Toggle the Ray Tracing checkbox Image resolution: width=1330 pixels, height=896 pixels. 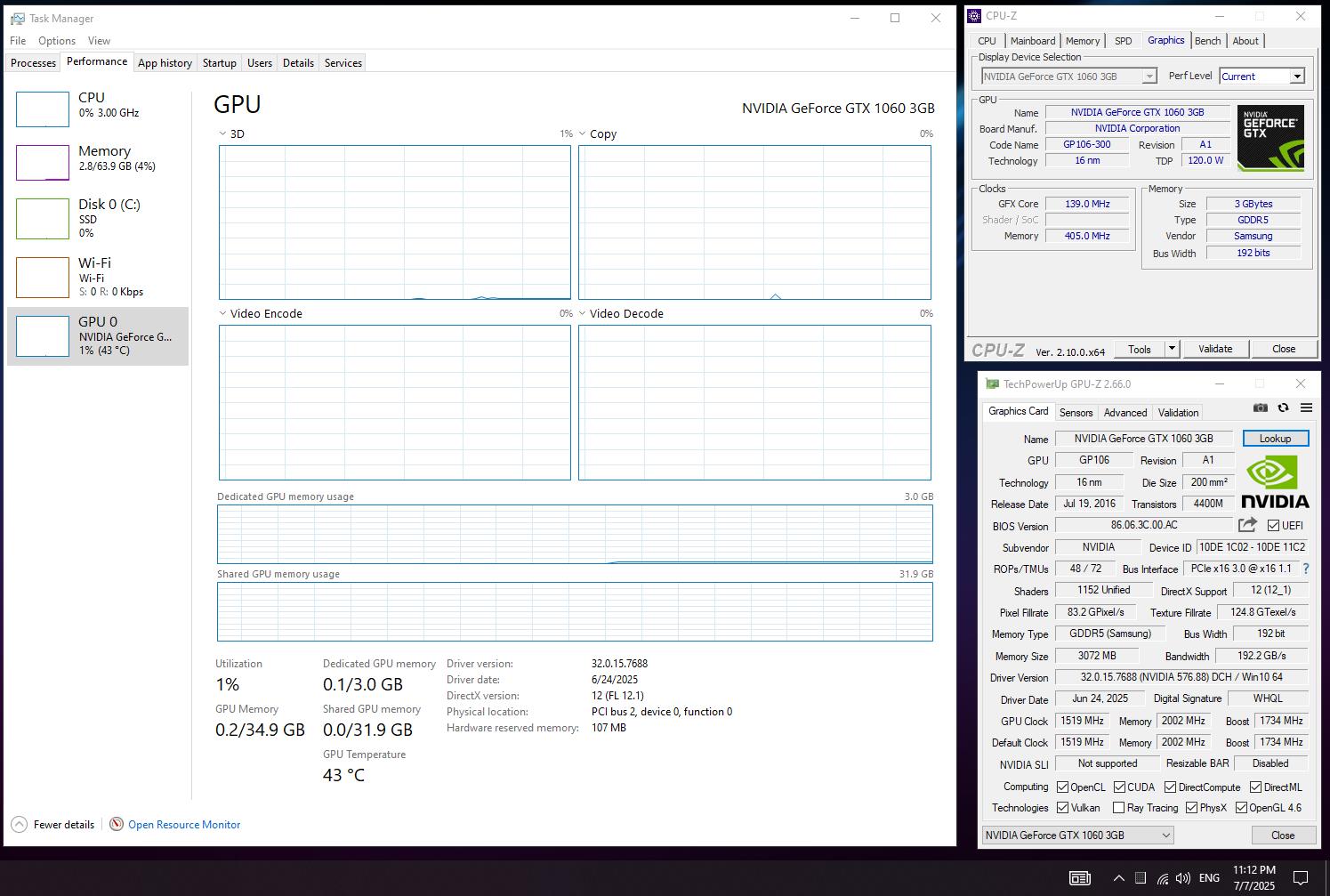click(x=1119, y=807)
